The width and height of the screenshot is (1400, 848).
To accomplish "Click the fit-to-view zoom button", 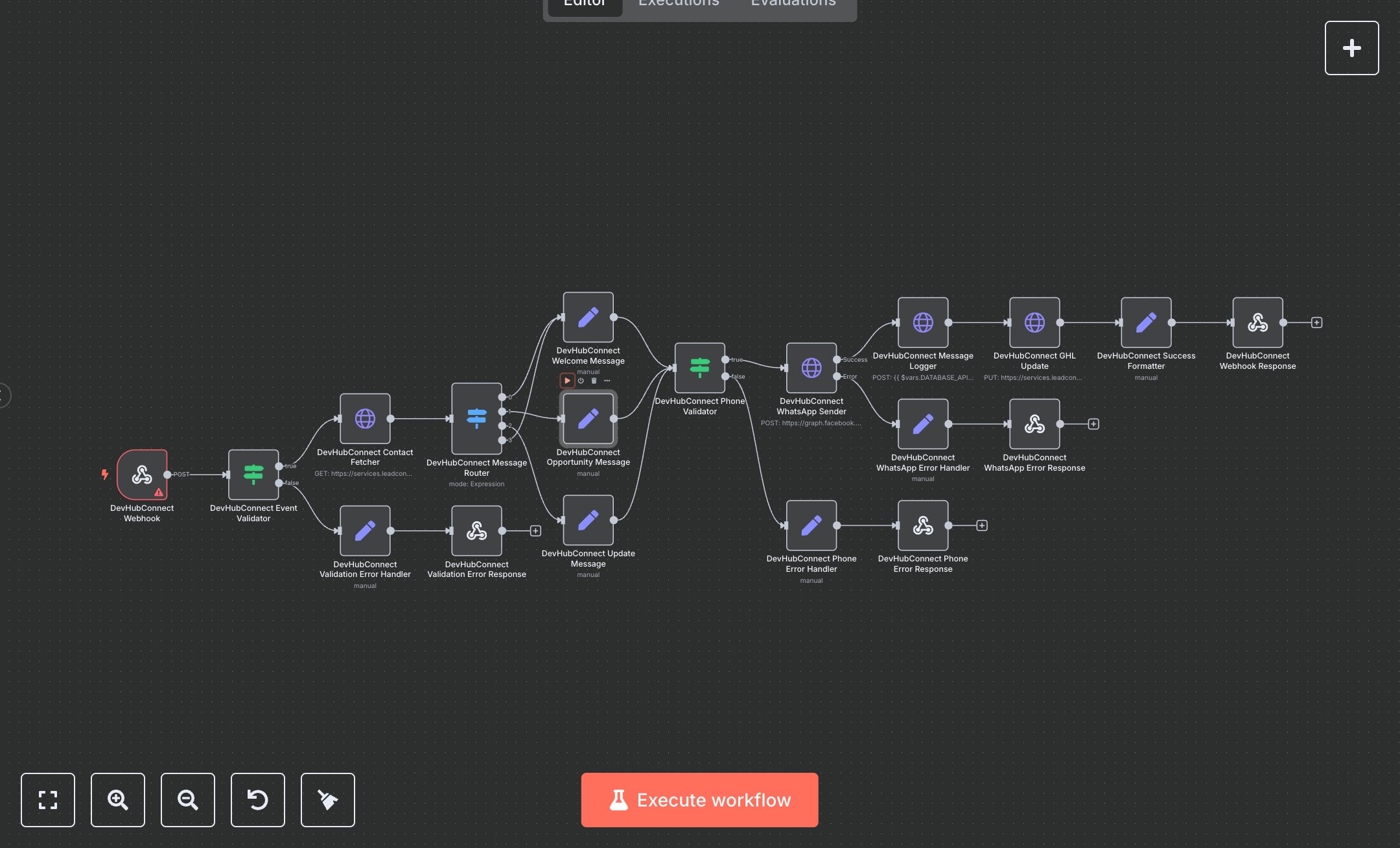I will click(x=47, y=799).
